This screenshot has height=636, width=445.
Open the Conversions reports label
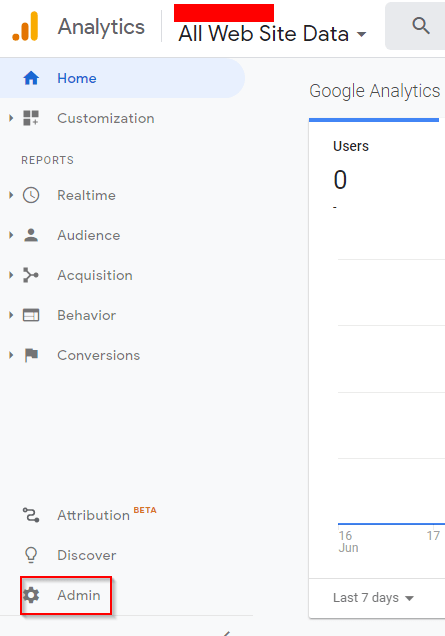(98, 355)
